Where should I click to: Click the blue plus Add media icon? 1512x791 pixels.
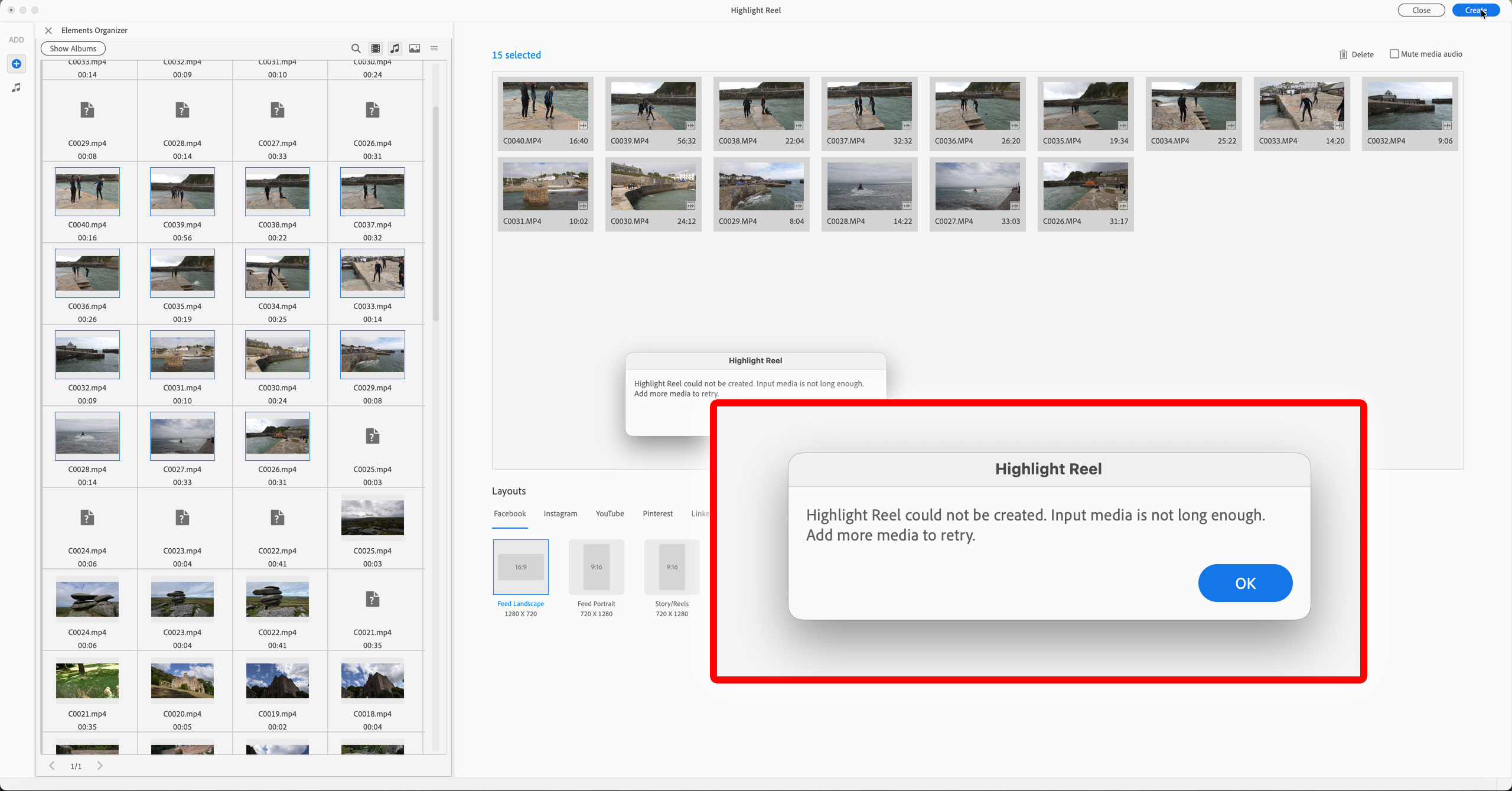[17, 64]
